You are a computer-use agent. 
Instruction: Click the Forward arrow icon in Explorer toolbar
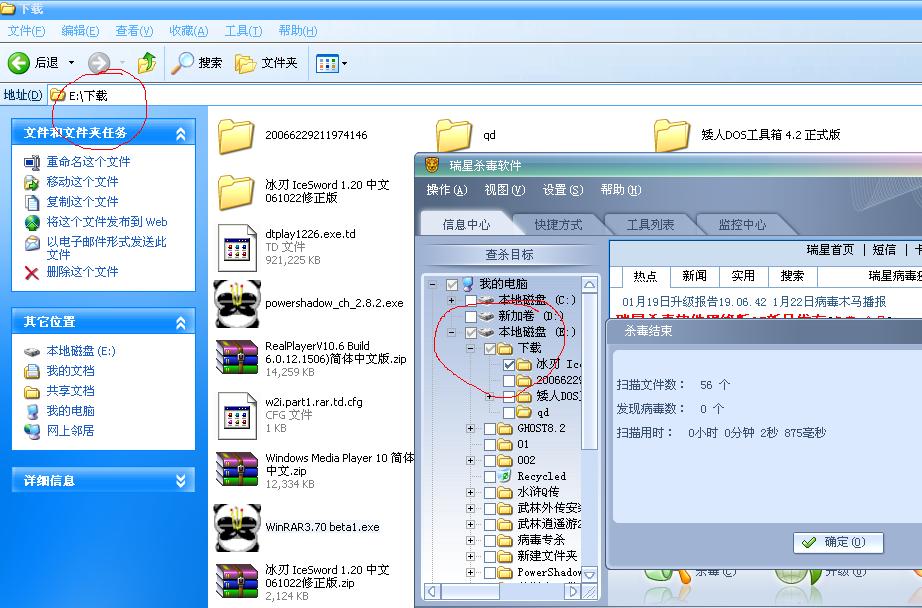99,62
